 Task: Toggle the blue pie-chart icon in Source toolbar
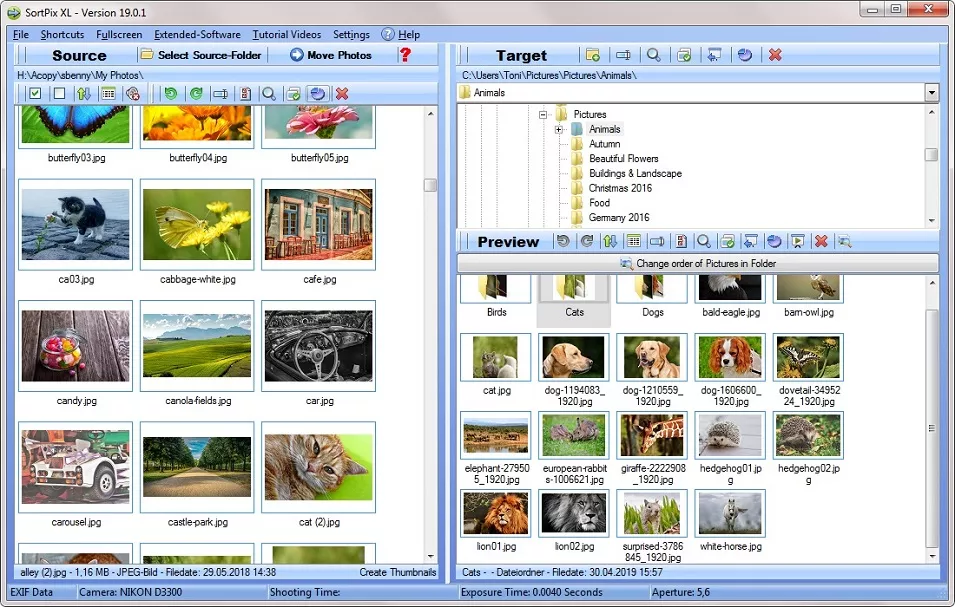click(x=317, y=93)
